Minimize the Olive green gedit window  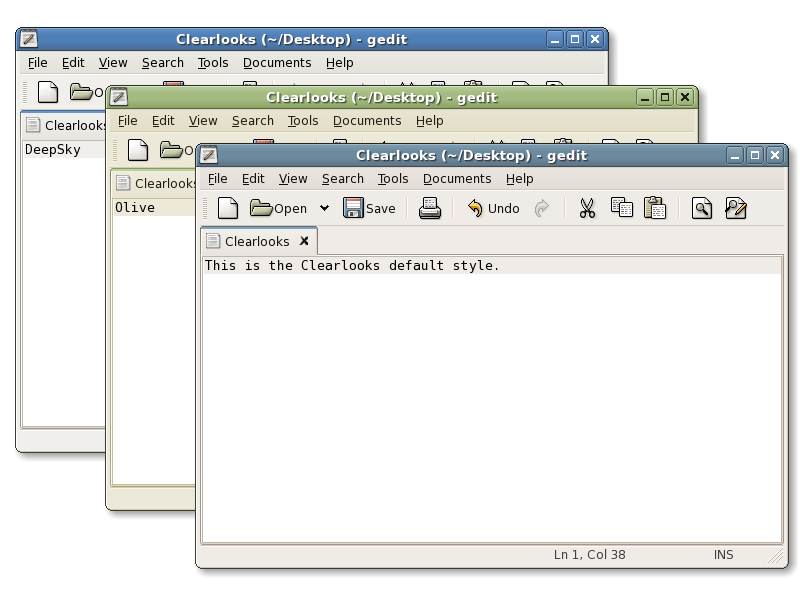pos(645,97)
